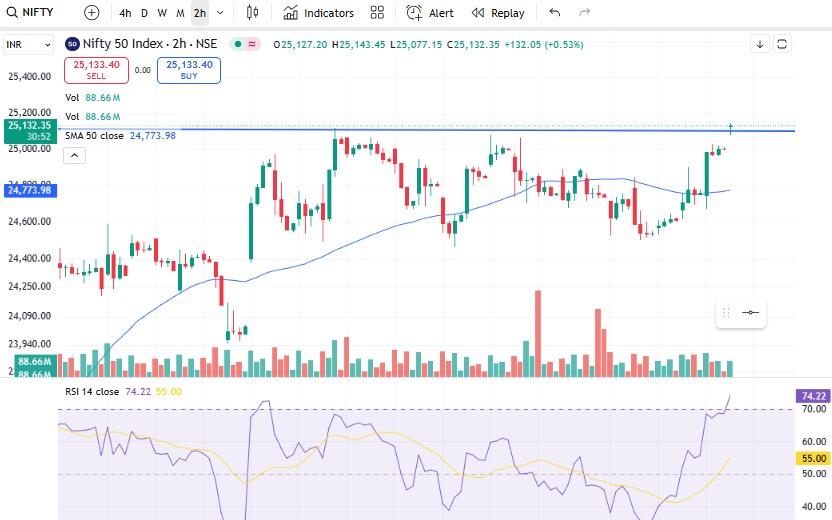Image resolution: width=832 pixels, height=520 pixels.
Task: Redo chart action arrow
Action: tap(585, 12)
